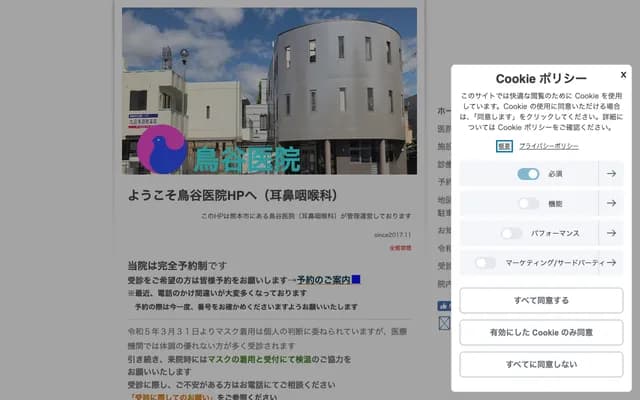This screenshot has width=640, height=400.
Task: Enable the 機能 cookie switch
Action: [529, 203]
